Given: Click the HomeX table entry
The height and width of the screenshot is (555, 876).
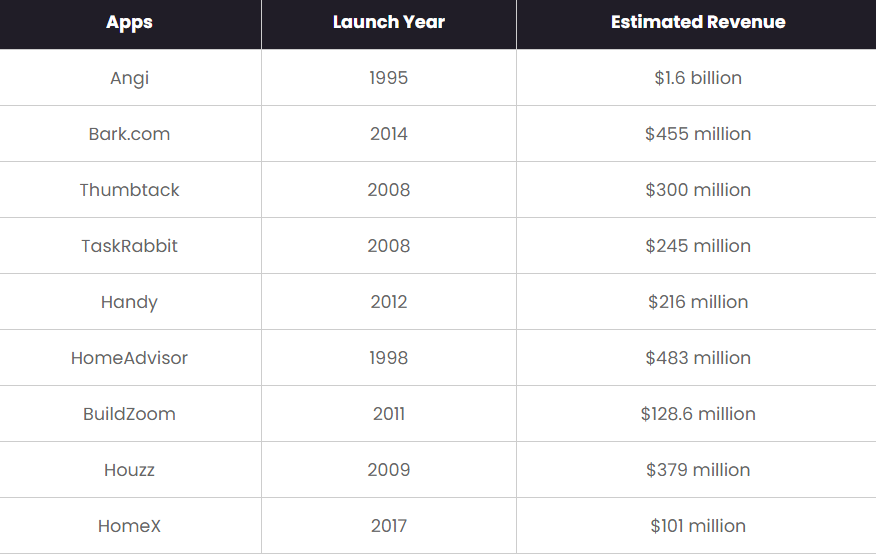Looking at the screenshot, I should (129, 525).
